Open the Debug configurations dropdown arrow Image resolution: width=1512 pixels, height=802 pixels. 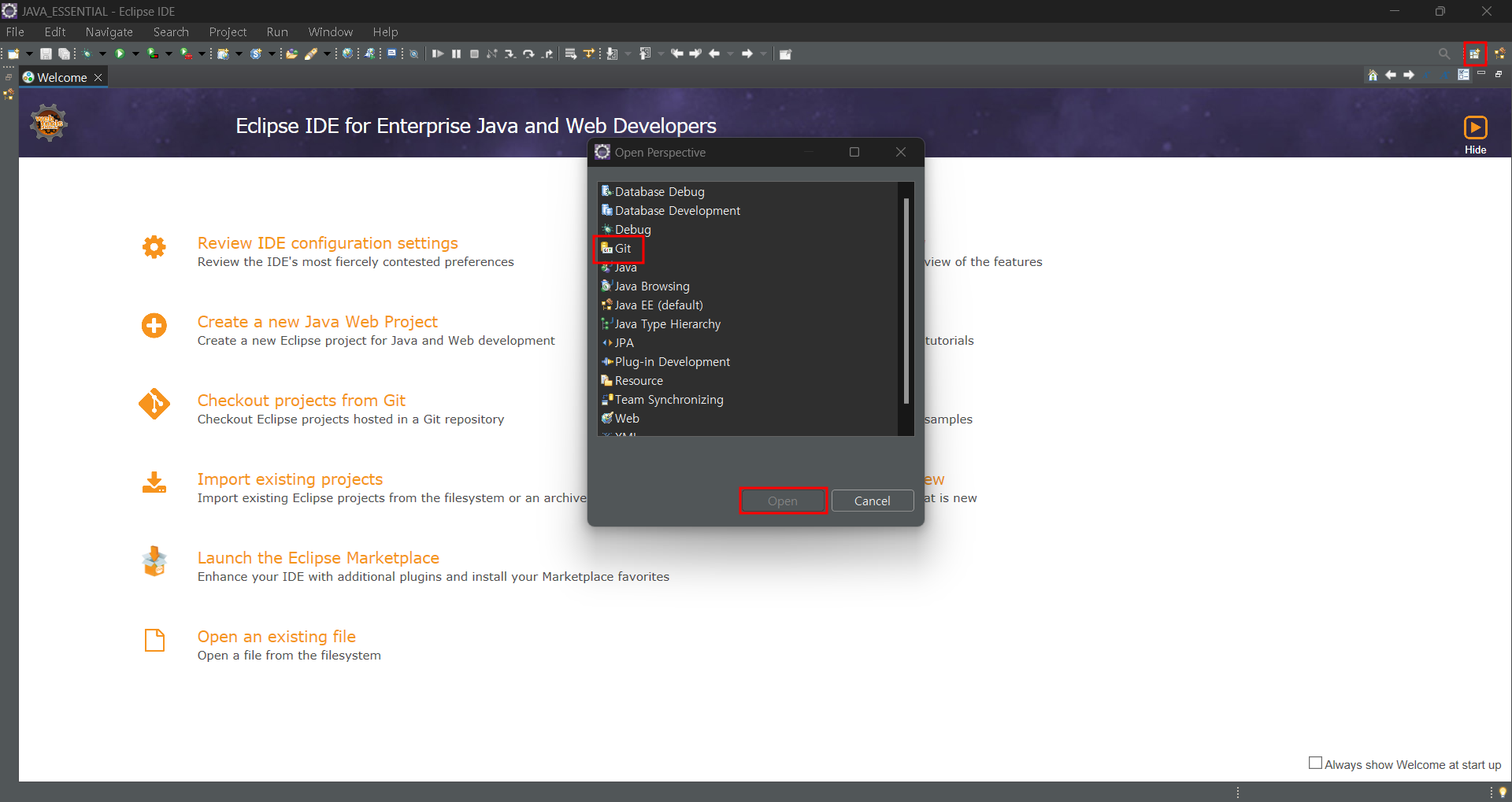tap(102, 54)
